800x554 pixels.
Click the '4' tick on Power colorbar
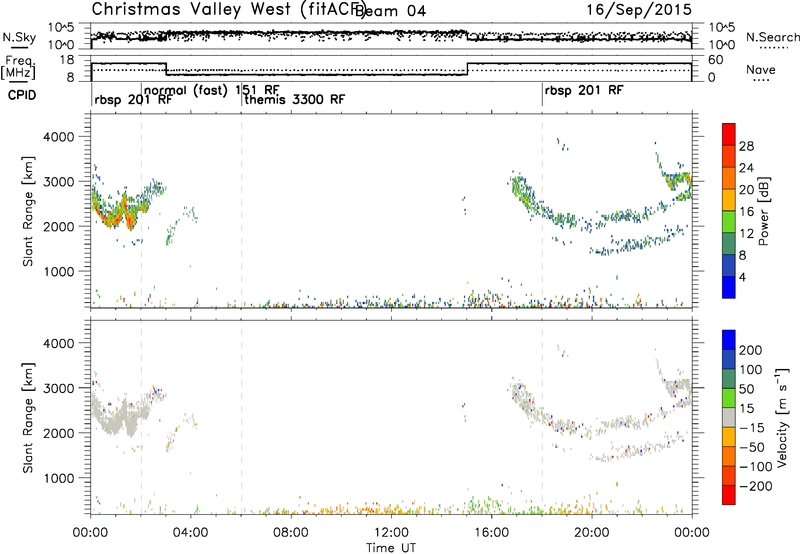tap(742, 277)
